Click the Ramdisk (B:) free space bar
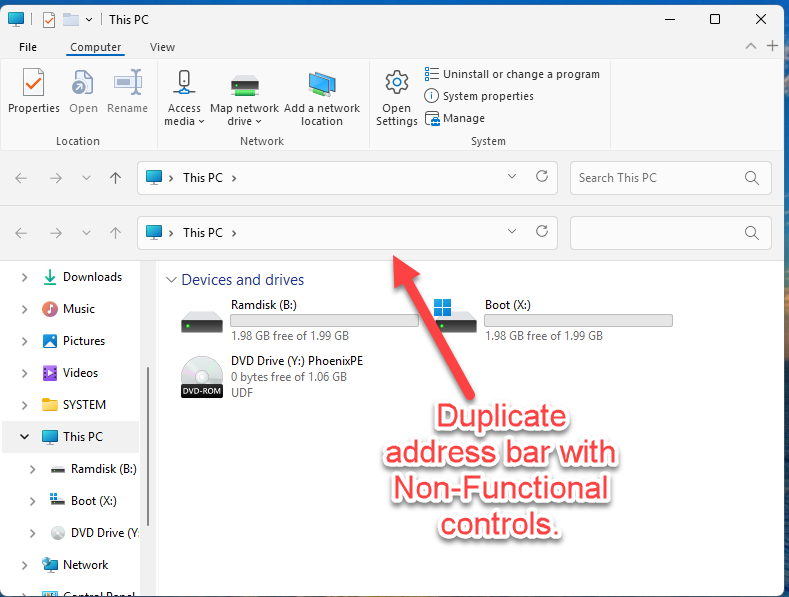789x597 pixels. click(x=324, y=320)
